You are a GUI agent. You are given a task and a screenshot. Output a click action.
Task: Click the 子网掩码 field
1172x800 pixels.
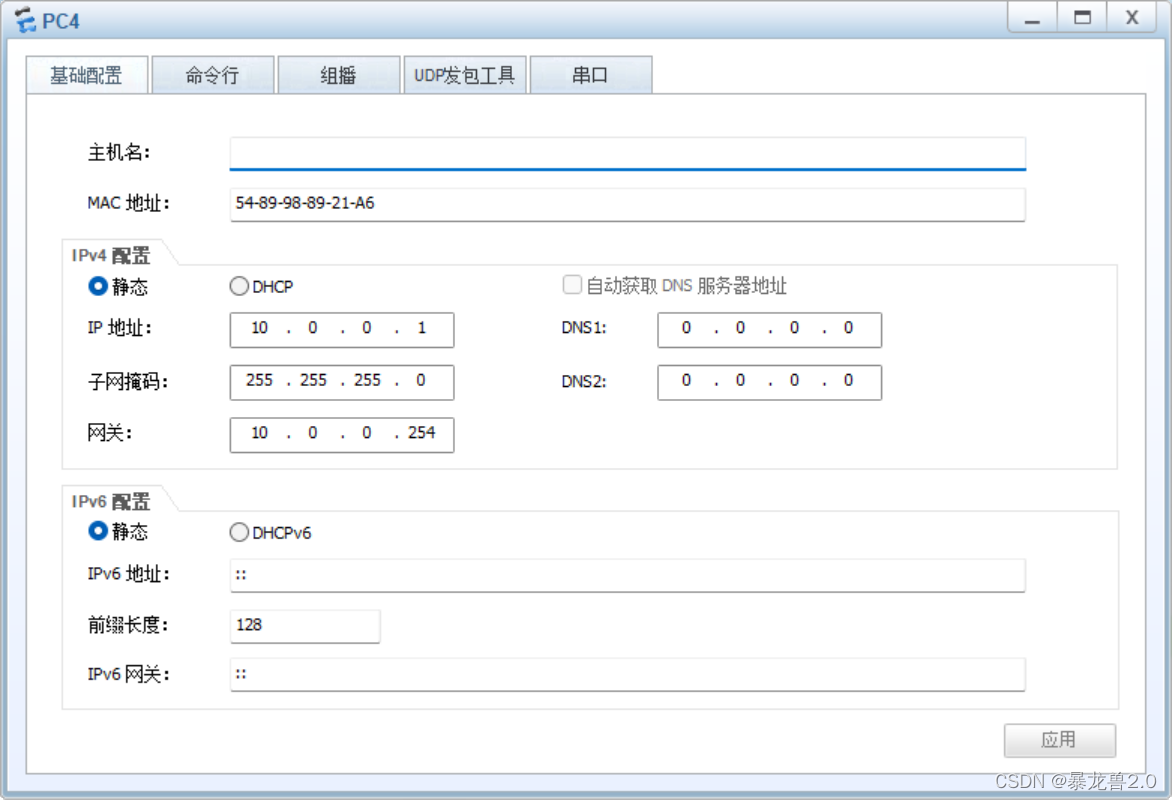tap(342, 382)
